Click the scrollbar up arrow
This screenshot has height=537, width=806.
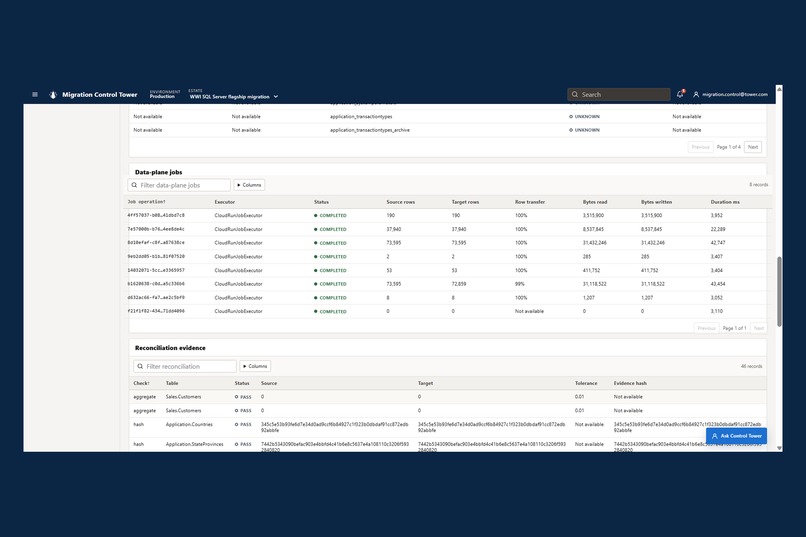tap(779, 89)
